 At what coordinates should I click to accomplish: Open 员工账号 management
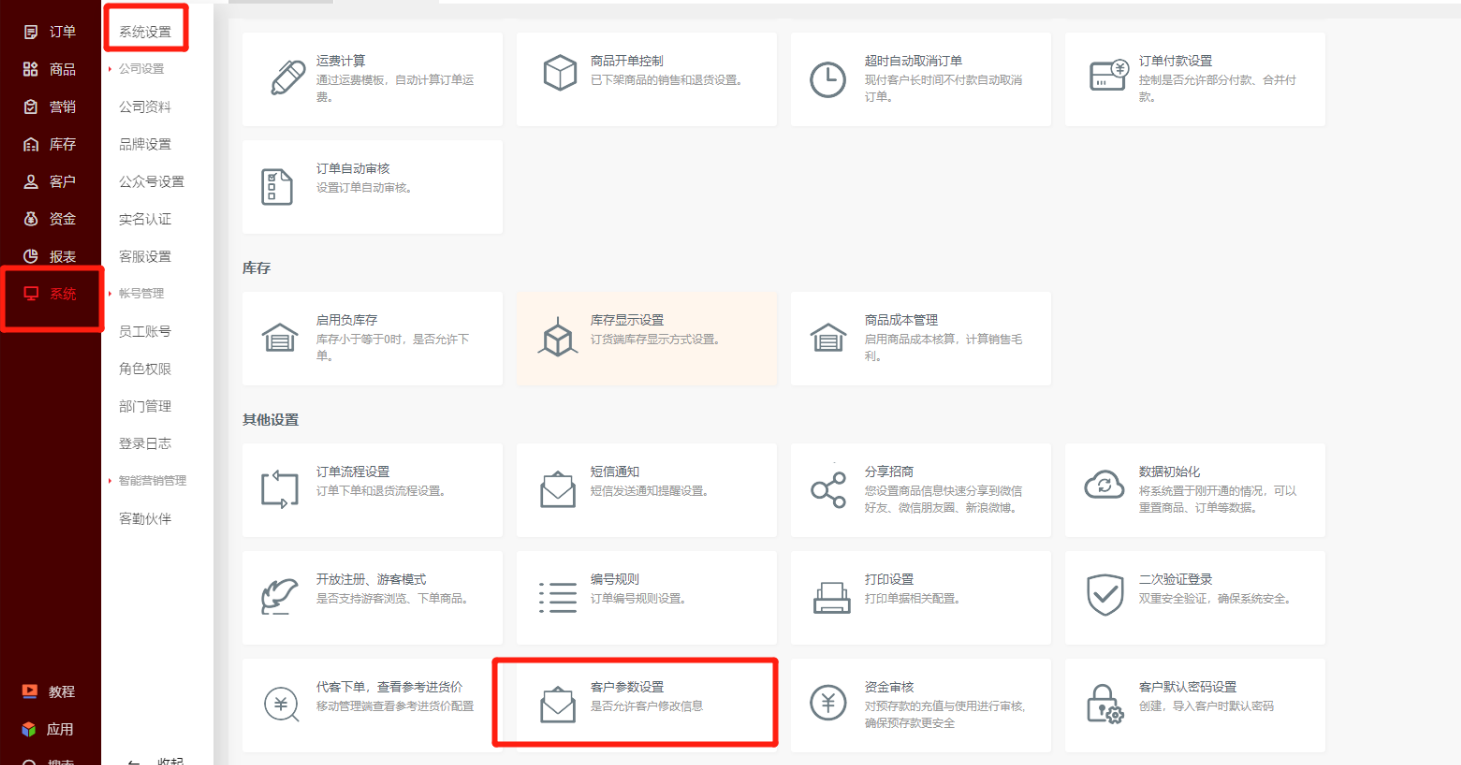pos(145,331)
